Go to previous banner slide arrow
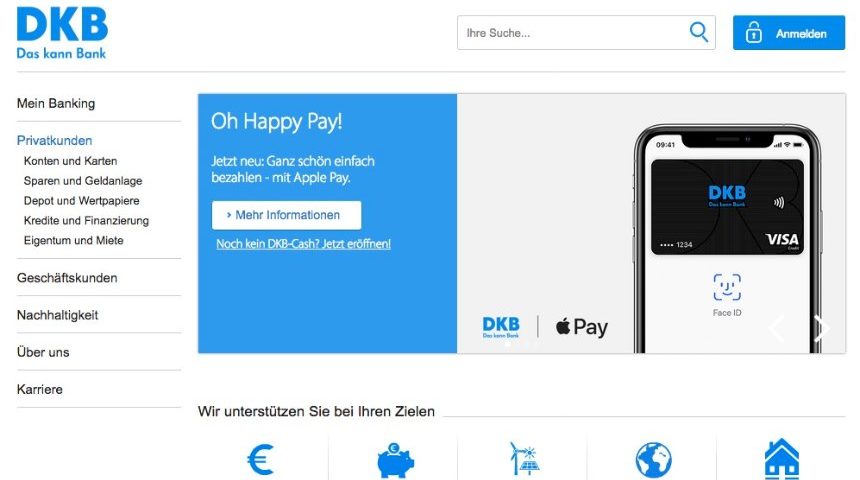This screenshot has width=860, height=480. tap(776, 328)
